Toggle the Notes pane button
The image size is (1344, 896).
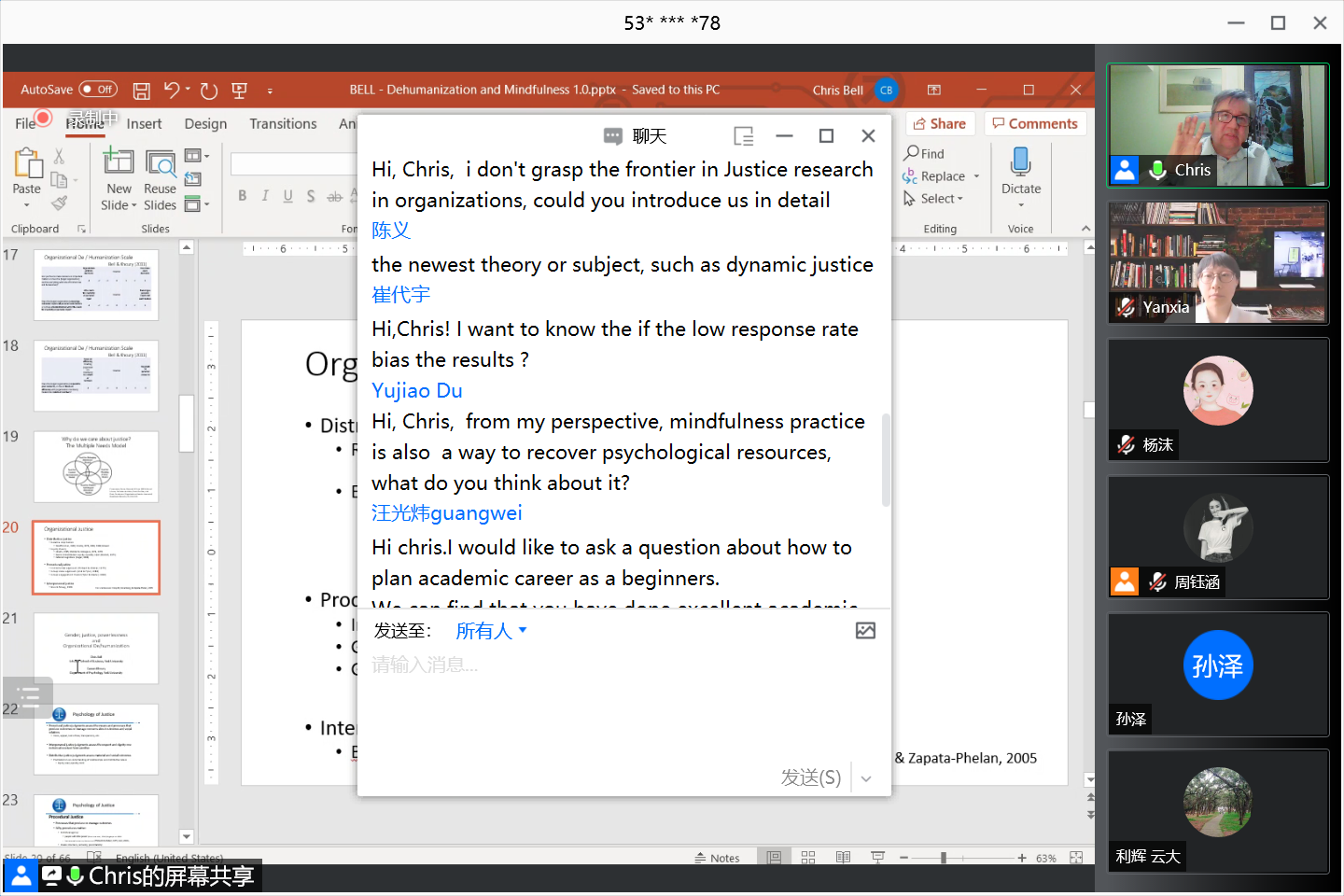click(x=717, y=858)
